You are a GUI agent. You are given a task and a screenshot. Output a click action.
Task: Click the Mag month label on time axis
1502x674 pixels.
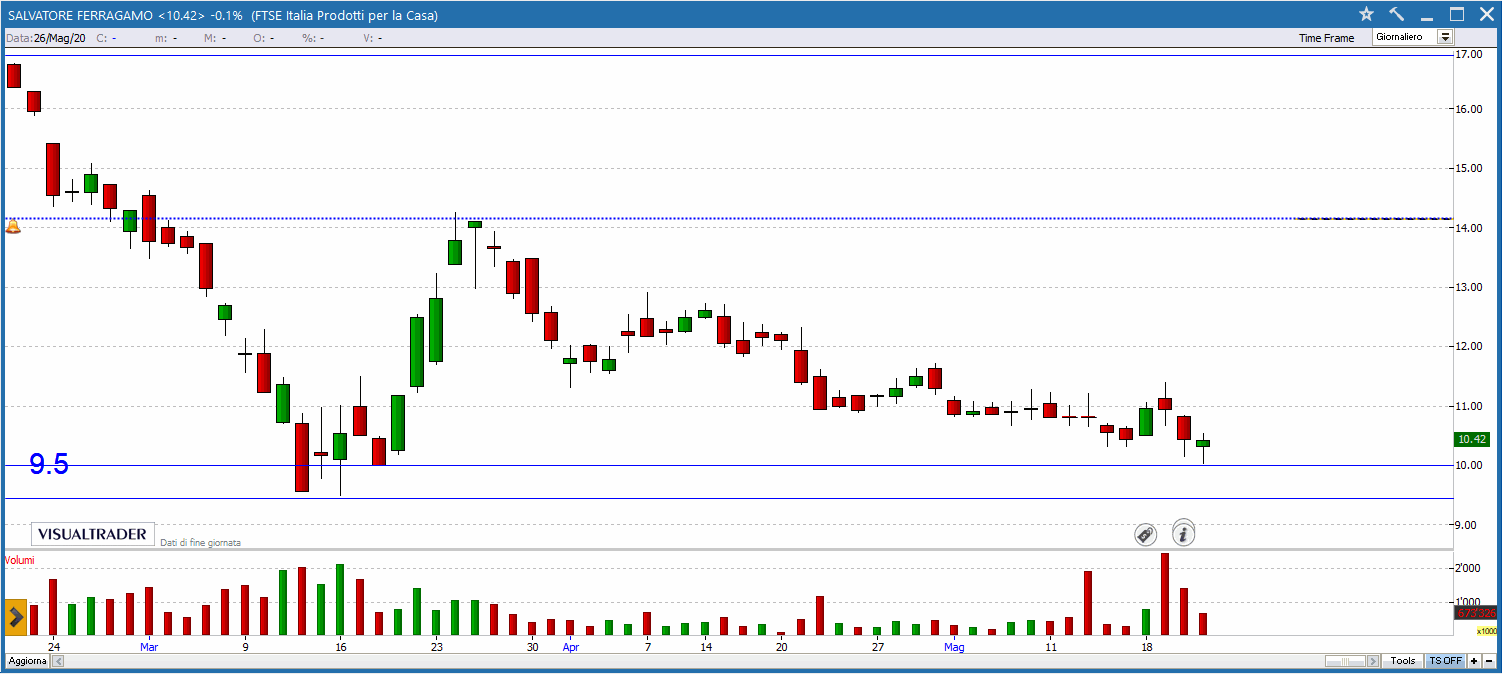pos(954,647)
